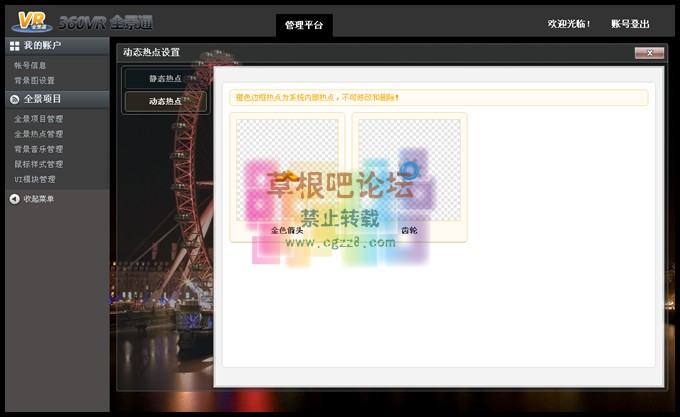Switch to the 静态热点 tab
This screenshot has width=680, height=417.
coord(166,78)
